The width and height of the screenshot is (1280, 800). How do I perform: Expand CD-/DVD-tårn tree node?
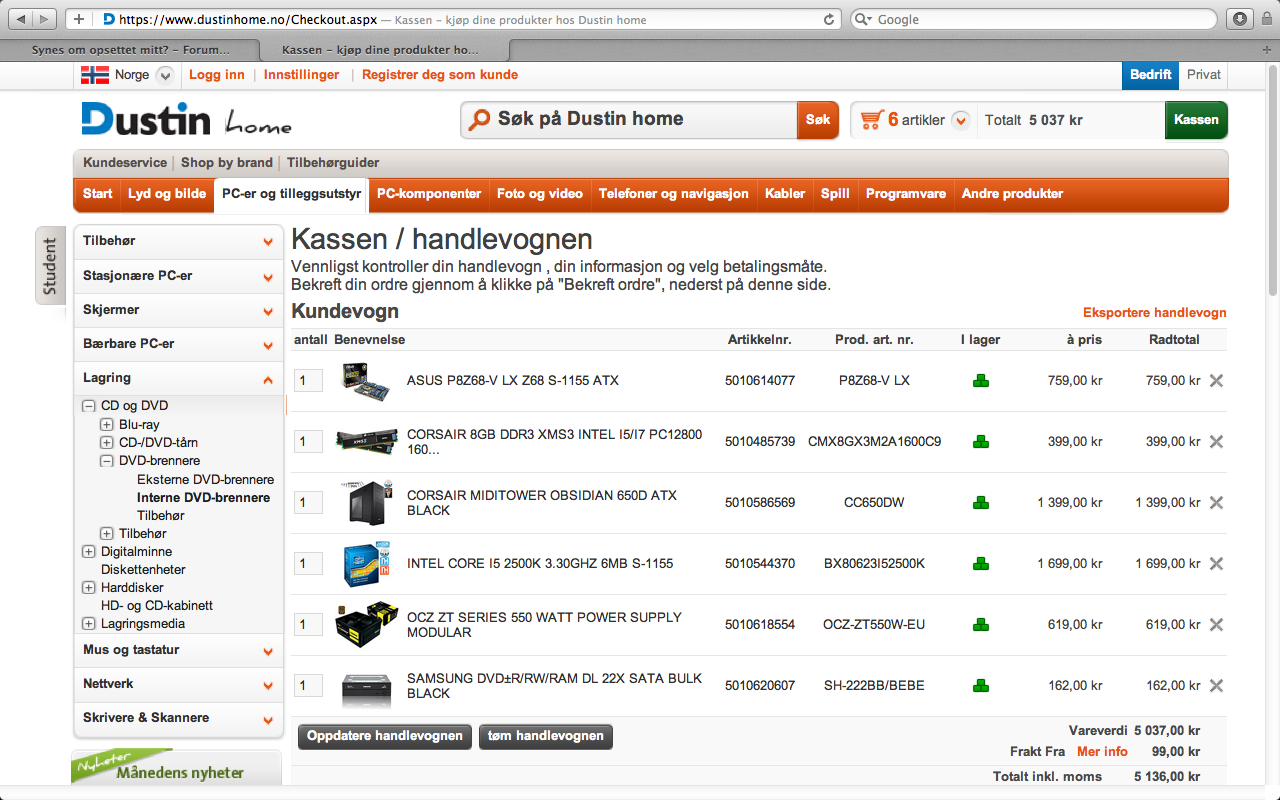coord(107,442)
